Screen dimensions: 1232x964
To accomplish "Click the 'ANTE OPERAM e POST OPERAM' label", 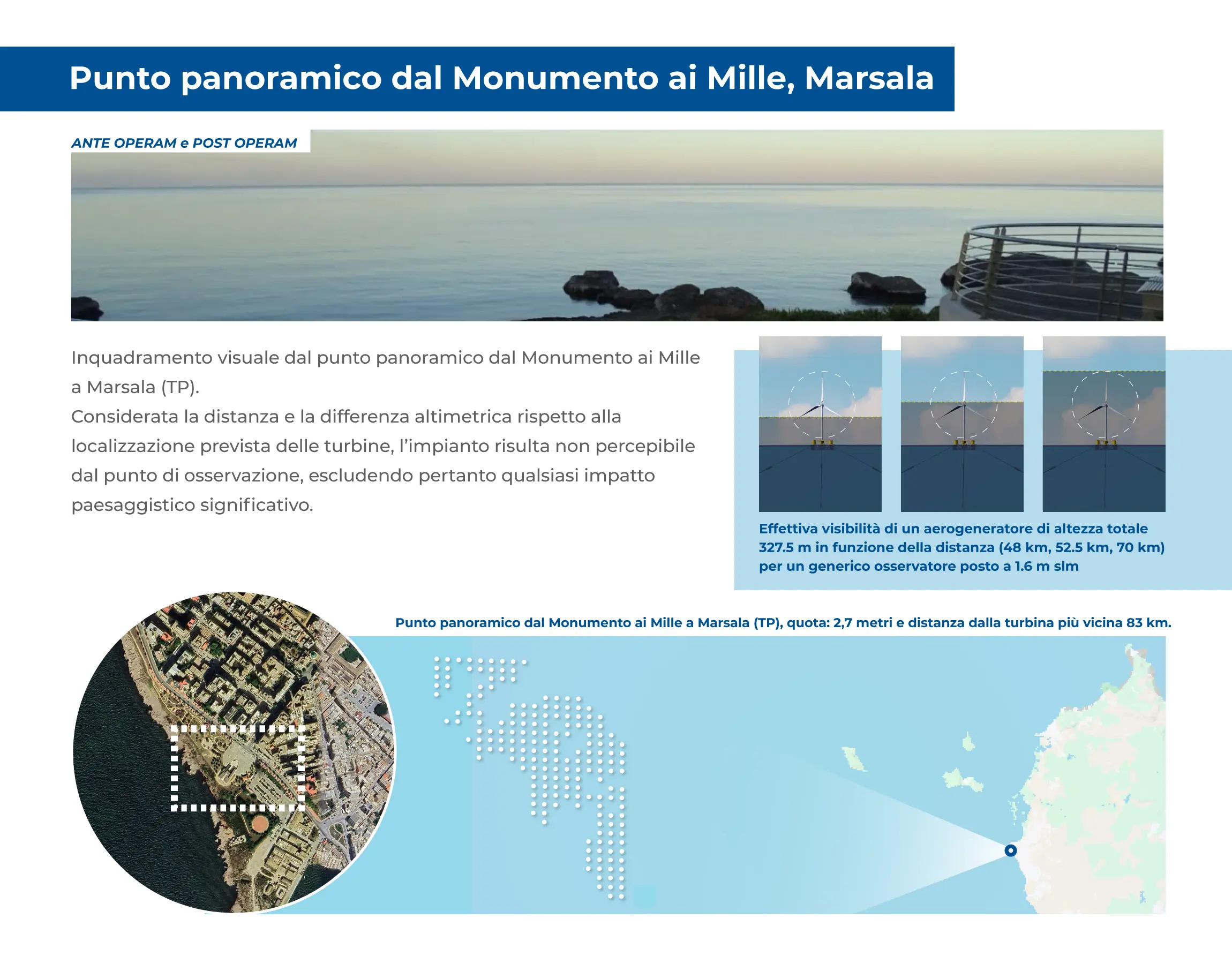I will [x=184, y=144].
